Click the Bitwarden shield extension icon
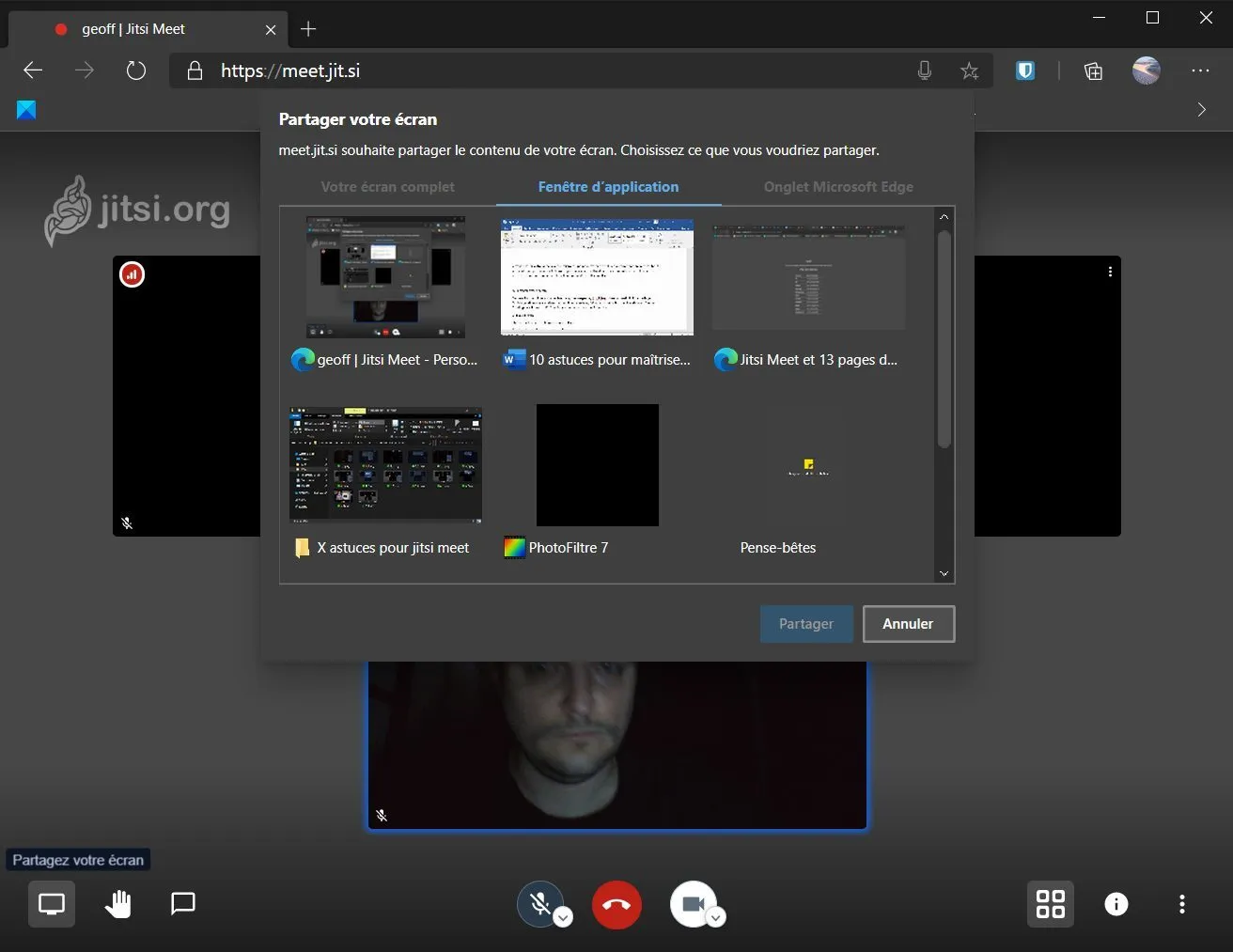Viewport: 1233px width, 952px height. pyautogui.click(x=1025, y=70)
